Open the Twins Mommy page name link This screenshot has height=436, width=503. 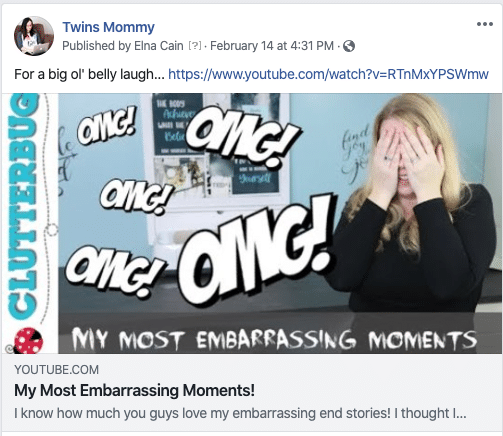pos(108,27)
